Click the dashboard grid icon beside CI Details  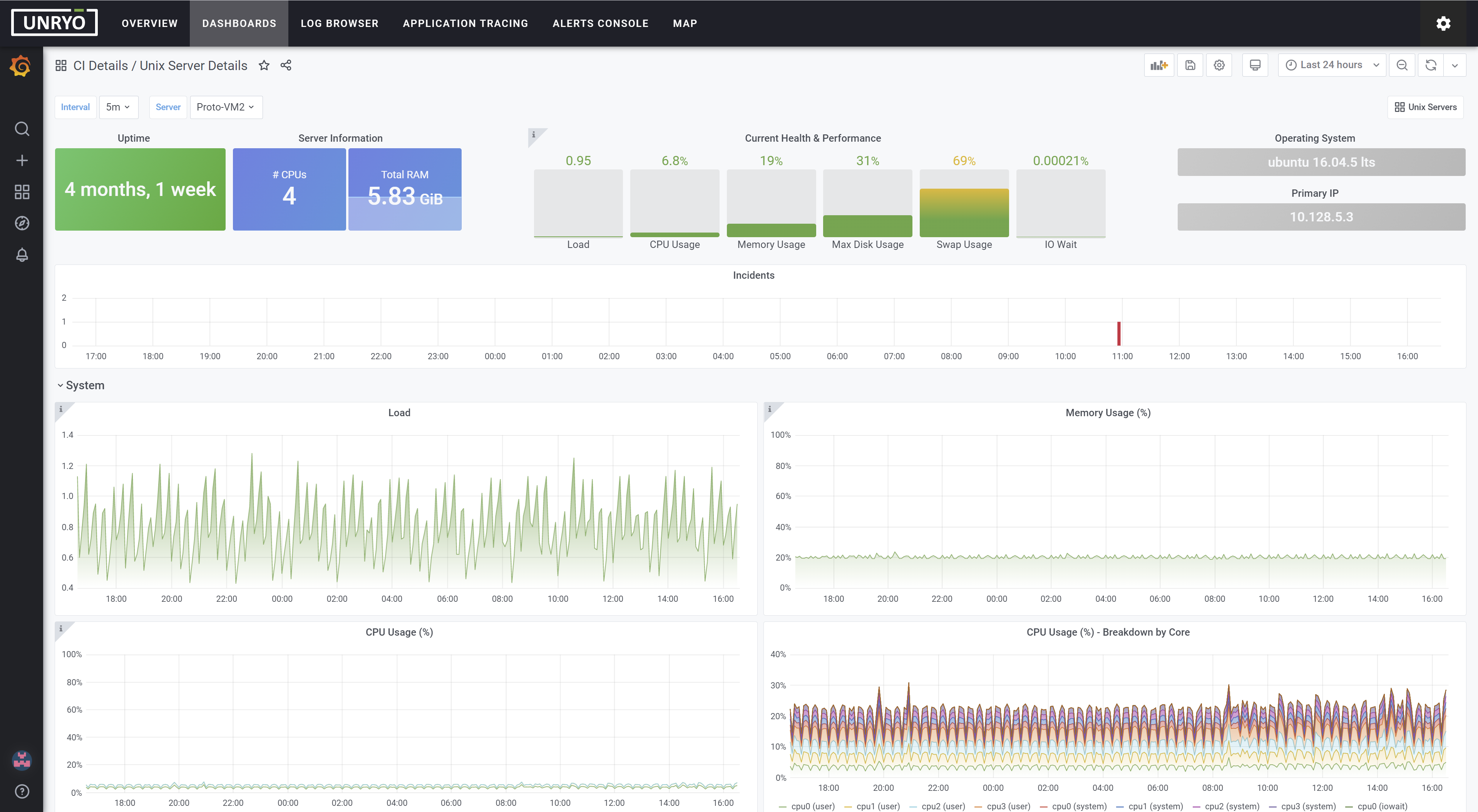coord(61,65)
